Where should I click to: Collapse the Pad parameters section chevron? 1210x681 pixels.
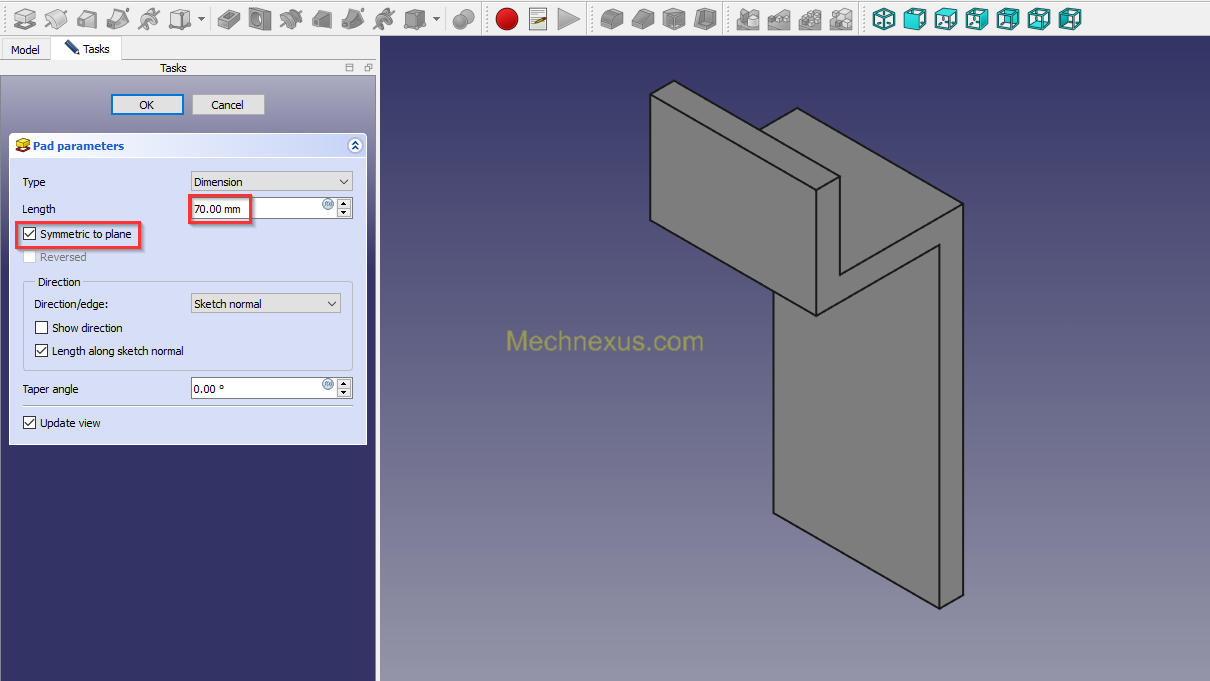[355, 146]
